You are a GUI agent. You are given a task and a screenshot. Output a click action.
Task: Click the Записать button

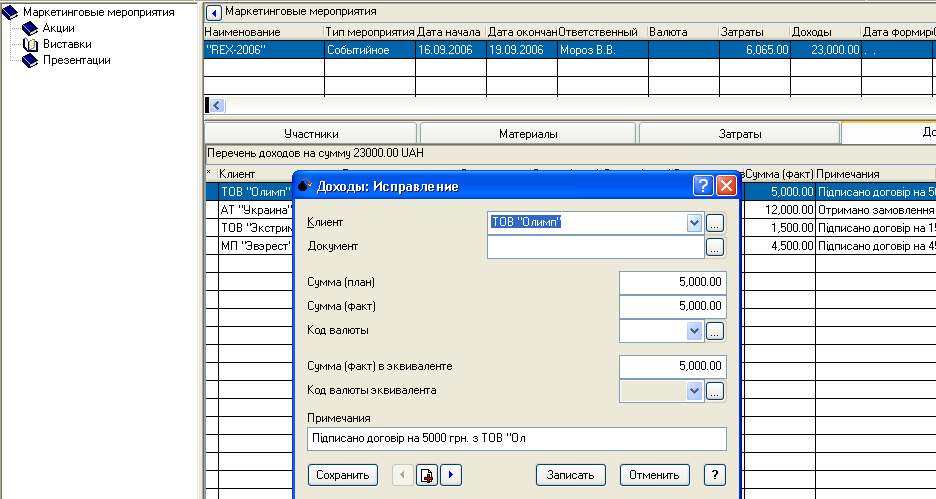[572, 475]
